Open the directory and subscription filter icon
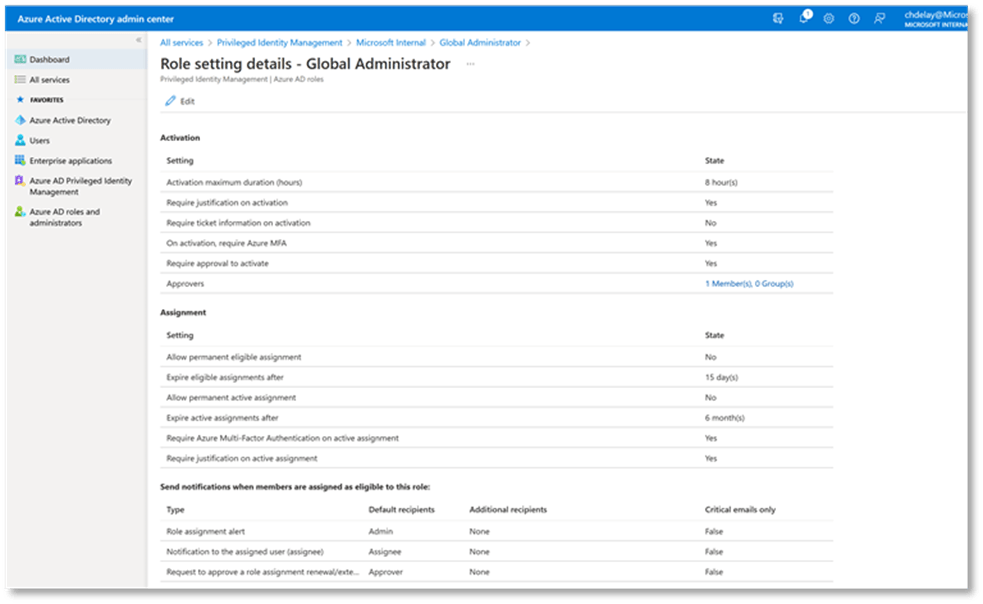This screenshot has width=983, height=604. click(x=779, y=18)
